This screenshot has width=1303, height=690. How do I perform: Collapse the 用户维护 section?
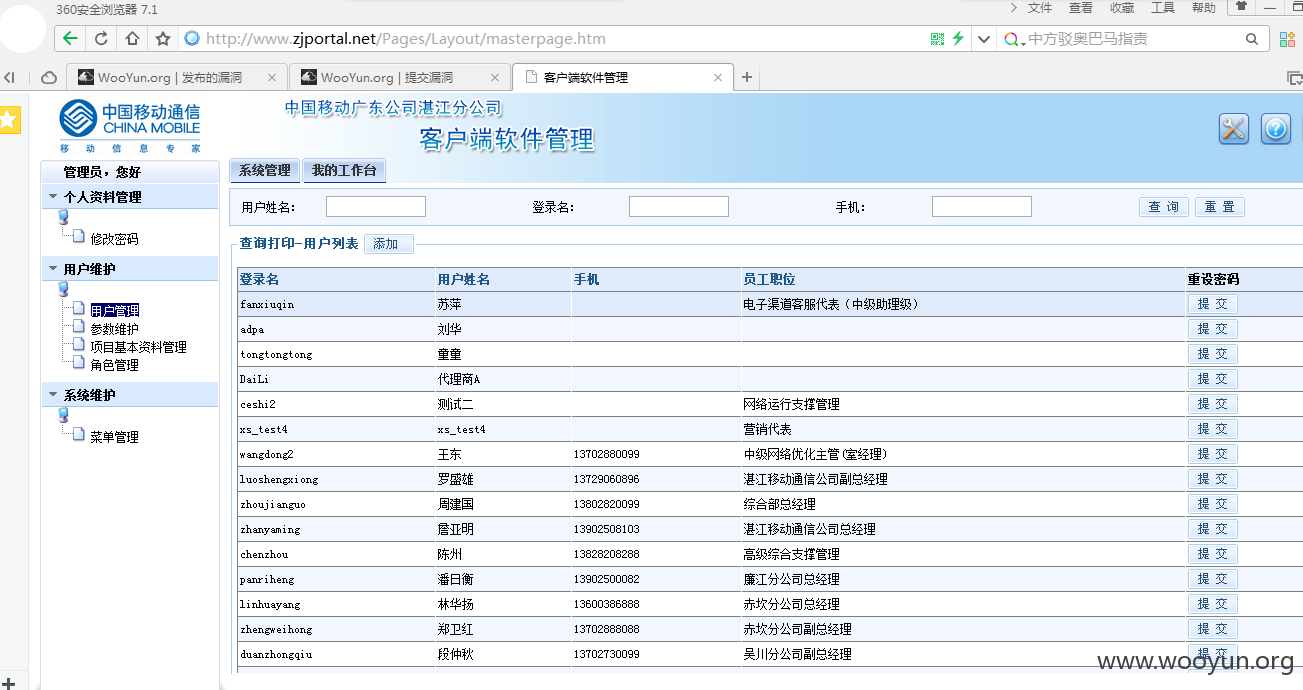coord(53,268)
